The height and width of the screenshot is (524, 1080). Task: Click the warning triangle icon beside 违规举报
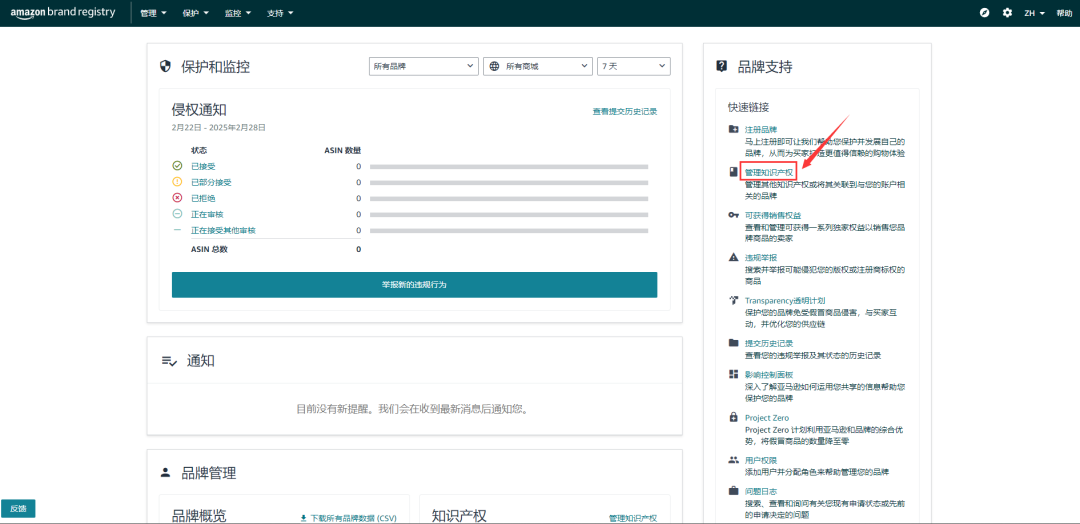tap(734, 258)
